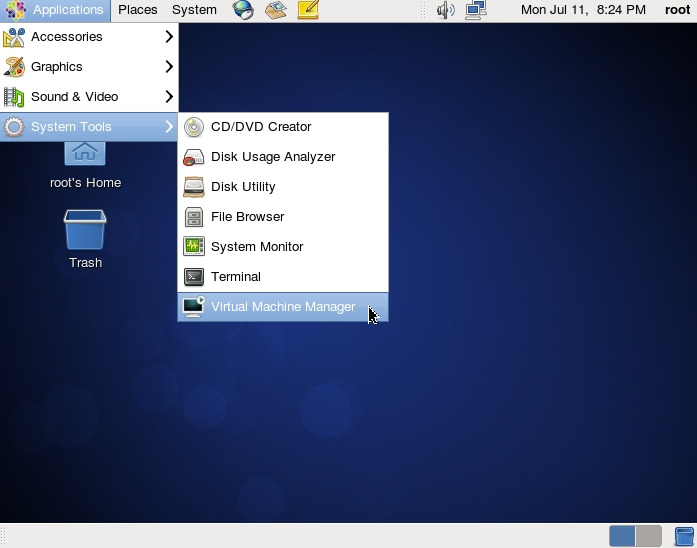Click the trash applet in bottom panel

[684, 536]
